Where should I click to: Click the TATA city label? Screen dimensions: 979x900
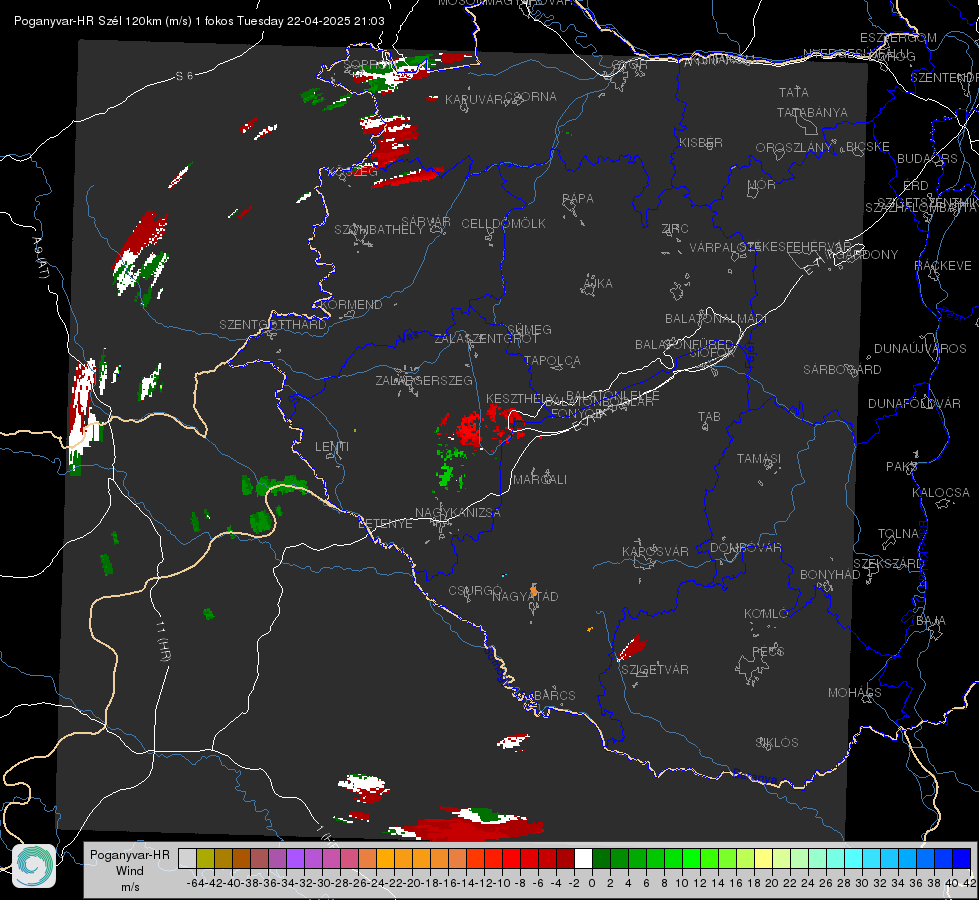click(794, 92)
